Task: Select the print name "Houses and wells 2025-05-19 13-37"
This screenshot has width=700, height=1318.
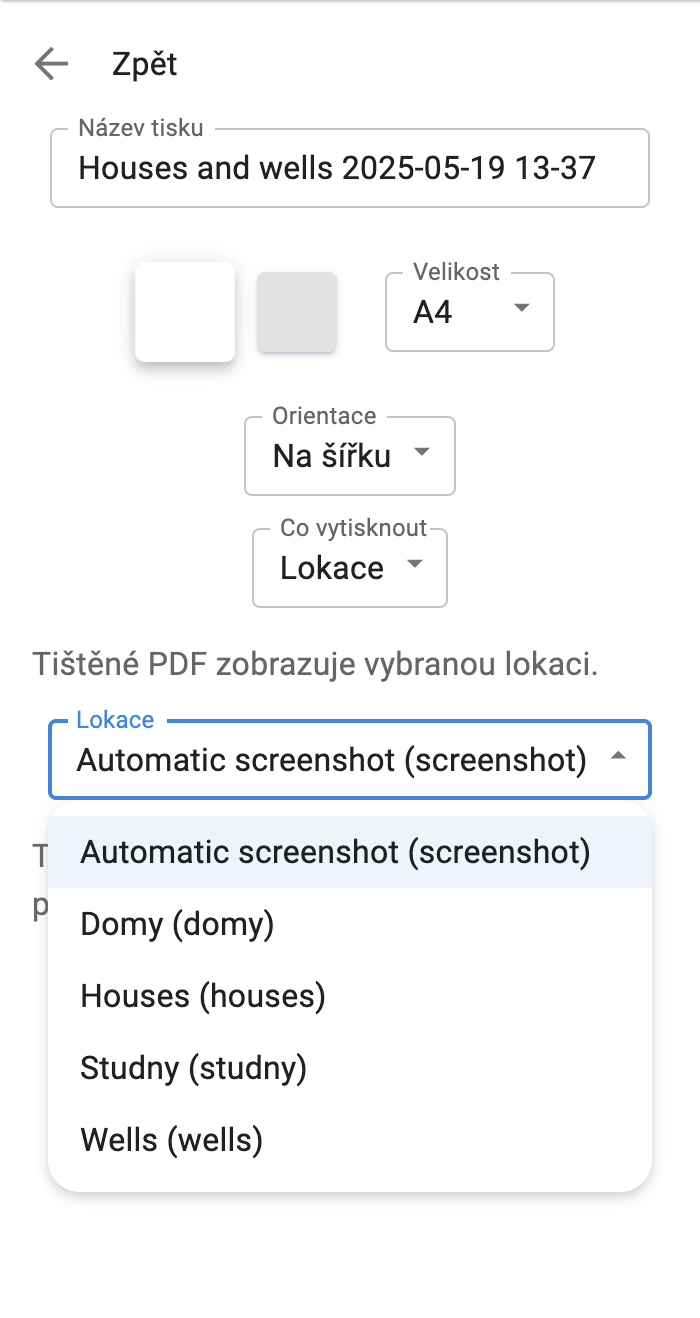Action: (349, 168)
